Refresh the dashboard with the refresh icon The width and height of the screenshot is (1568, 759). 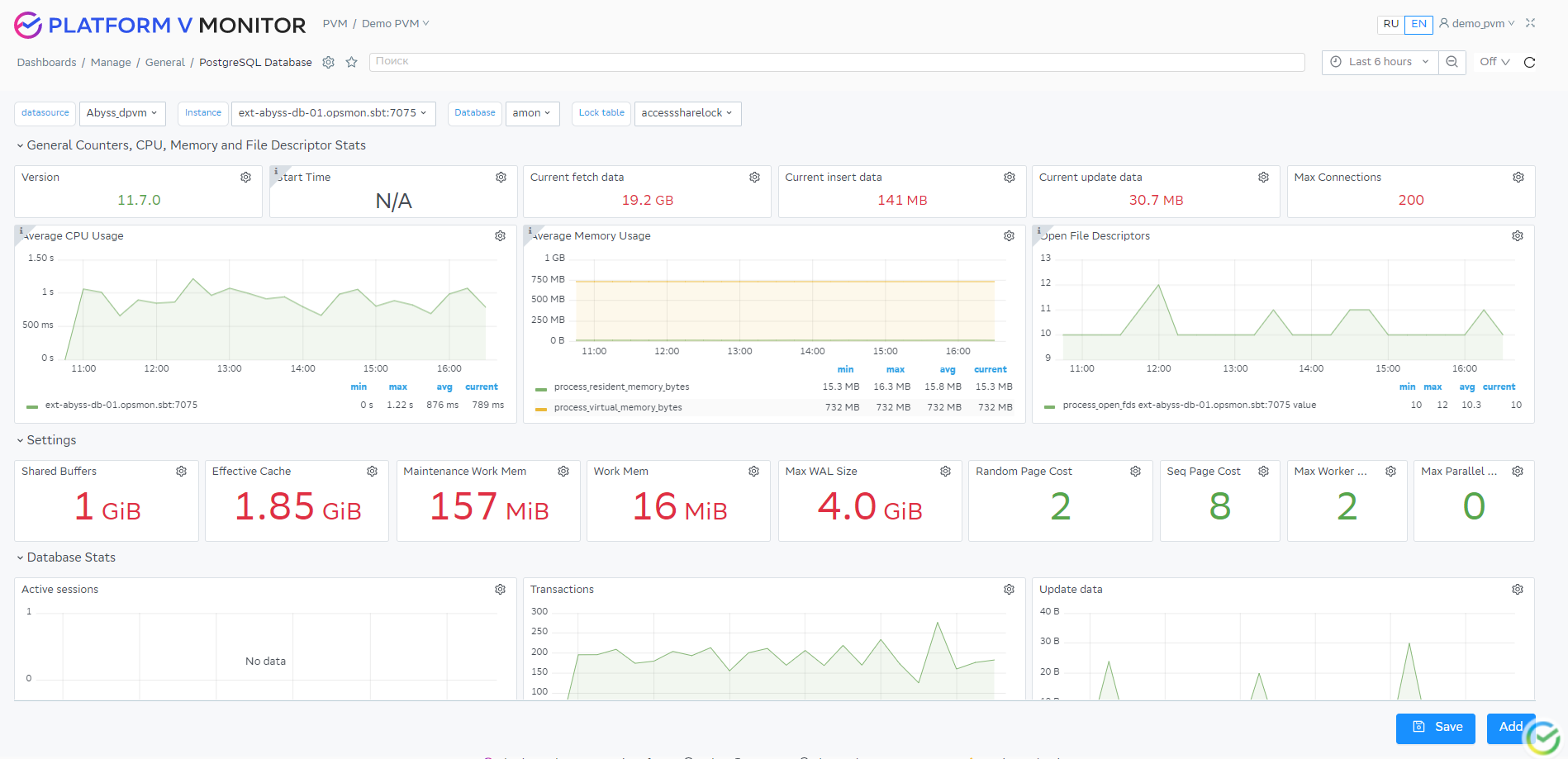1530,62
